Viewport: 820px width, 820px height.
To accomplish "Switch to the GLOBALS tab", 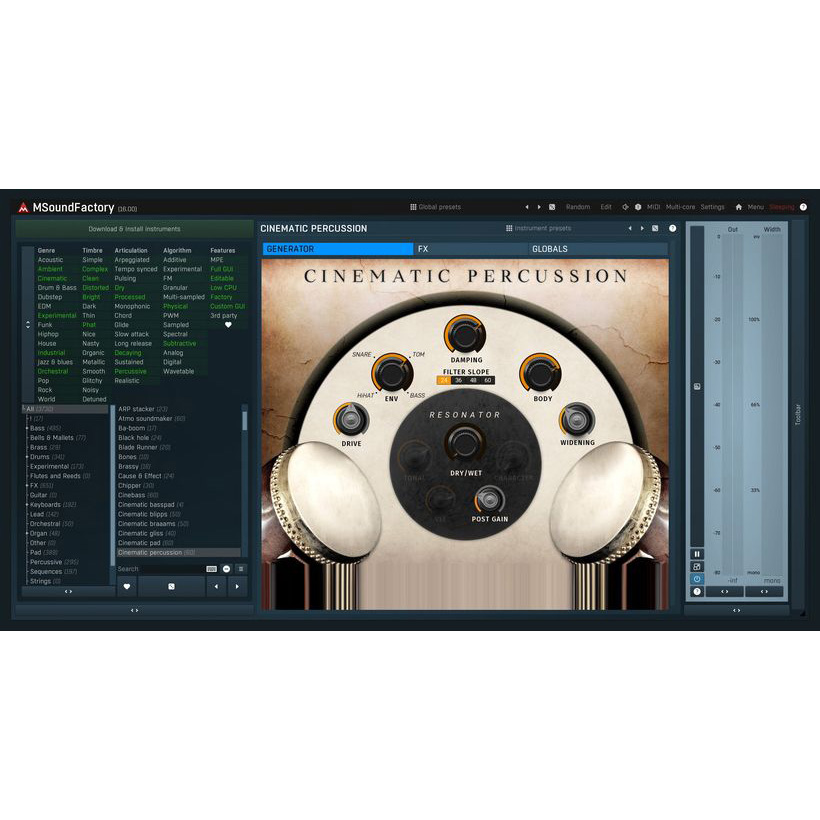I will click(598, 249).
